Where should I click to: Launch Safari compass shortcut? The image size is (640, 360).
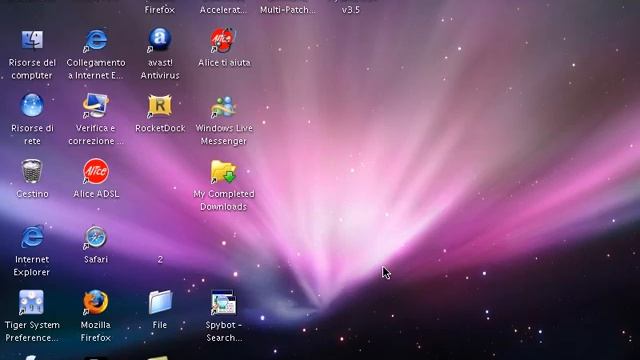(x=96, y=237)
